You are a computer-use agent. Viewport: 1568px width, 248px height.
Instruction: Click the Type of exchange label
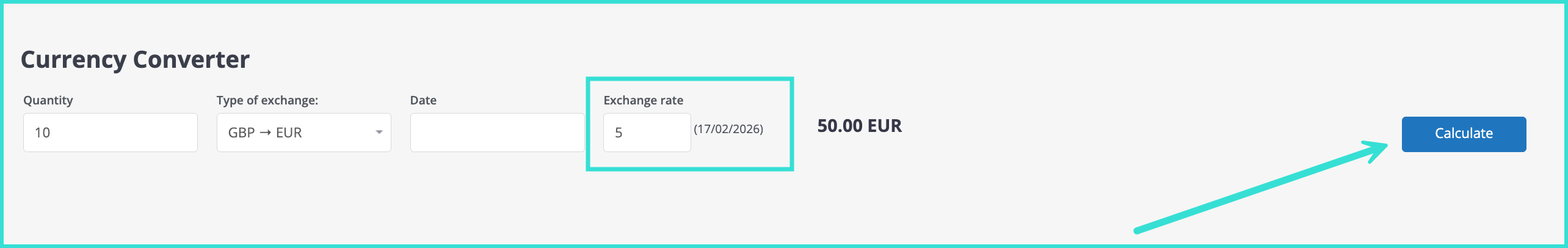[x=267, y=100]
